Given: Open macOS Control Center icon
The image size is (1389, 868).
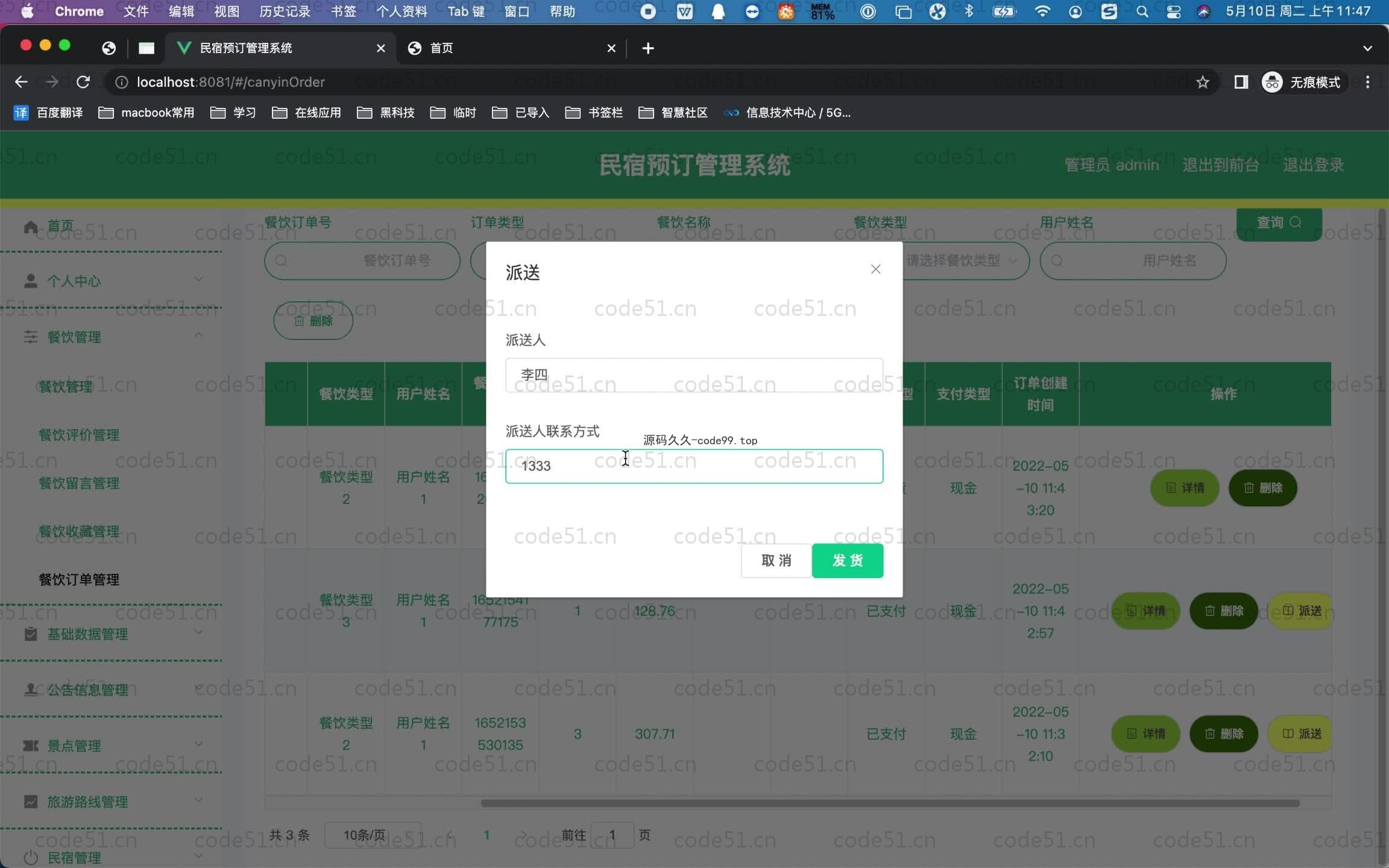Looking at the screenshot, I should tap(1173, 11).
